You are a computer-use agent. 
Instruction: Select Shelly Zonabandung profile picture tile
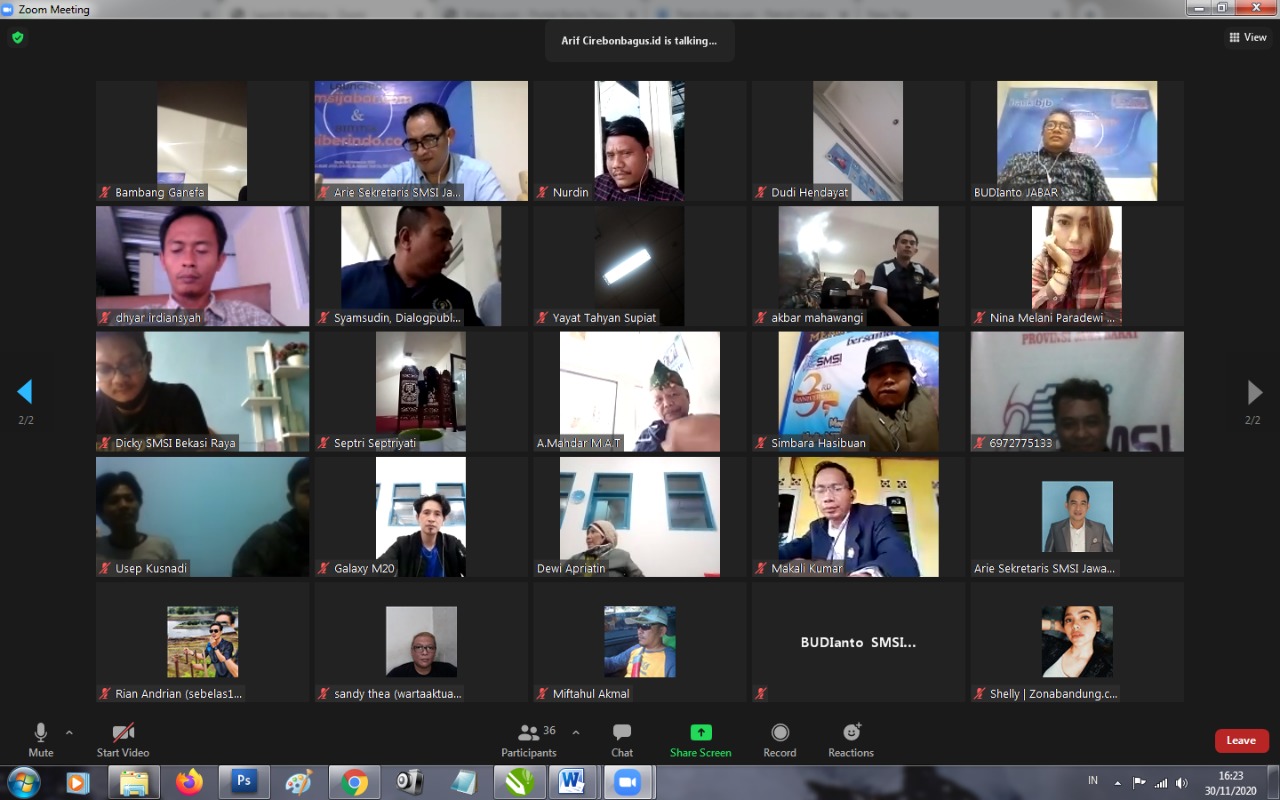1077,642
